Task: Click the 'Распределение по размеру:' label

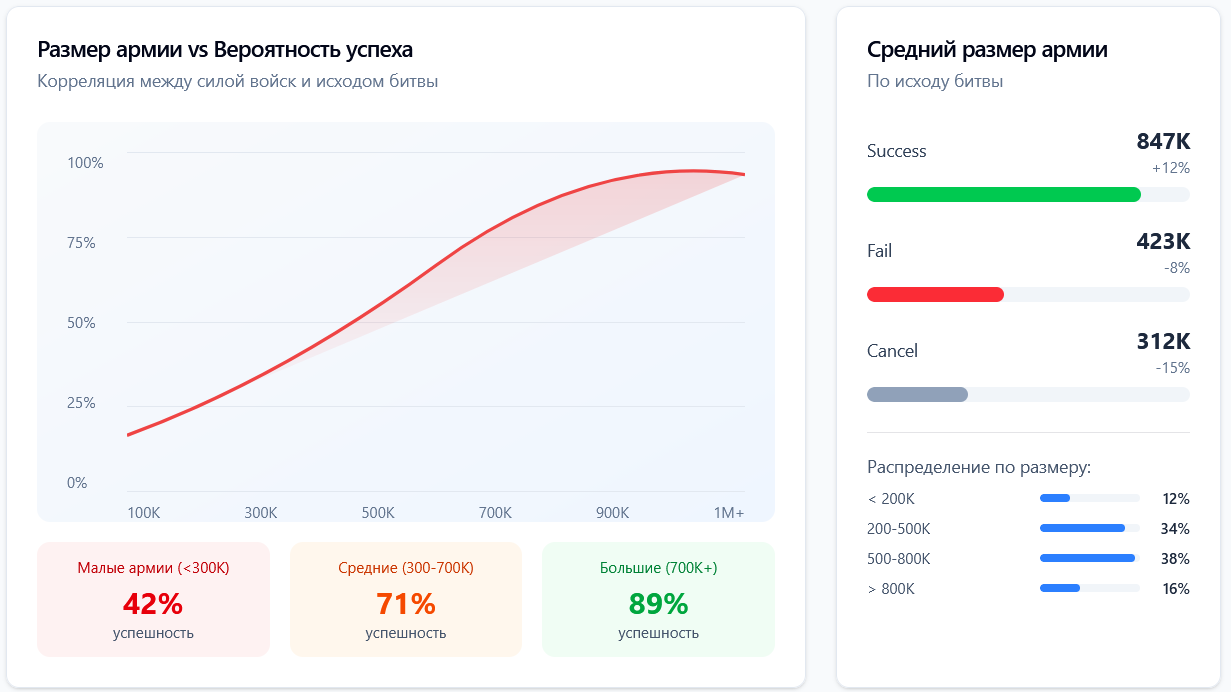Action: pos(978,467)
